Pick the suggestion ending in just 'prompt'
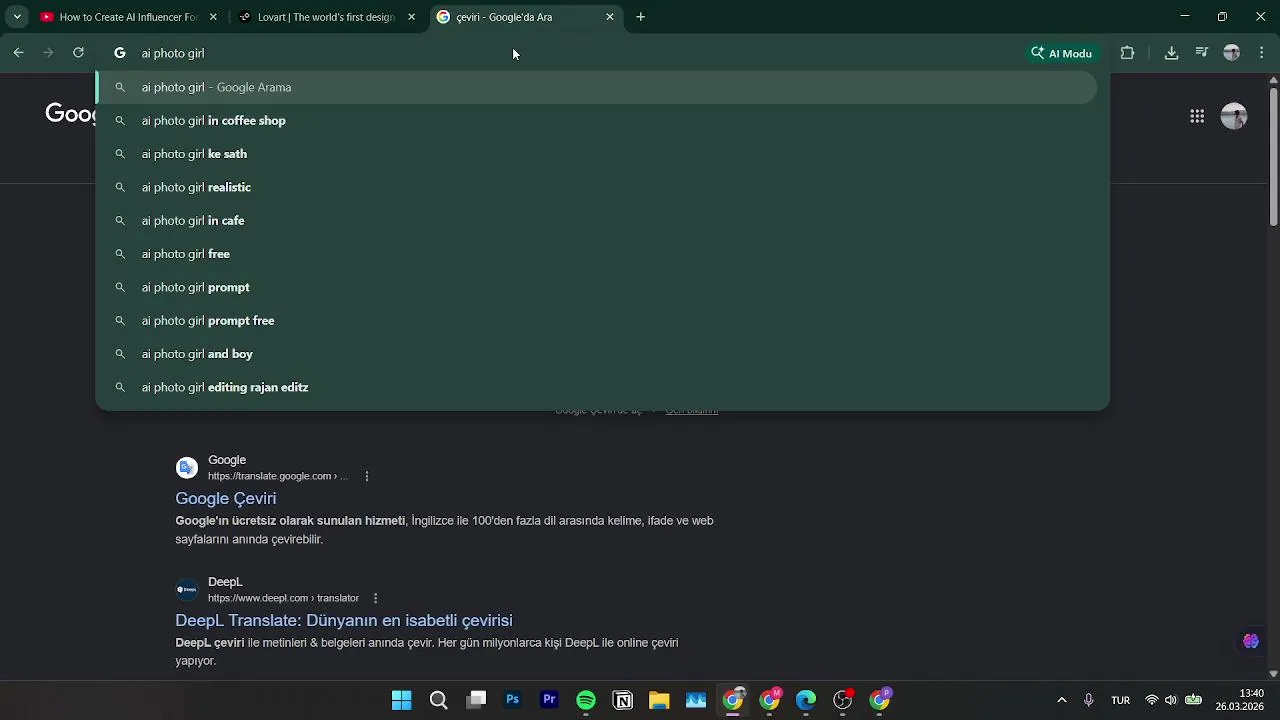This screenshot has width=1280, height=720. [596, 287]
